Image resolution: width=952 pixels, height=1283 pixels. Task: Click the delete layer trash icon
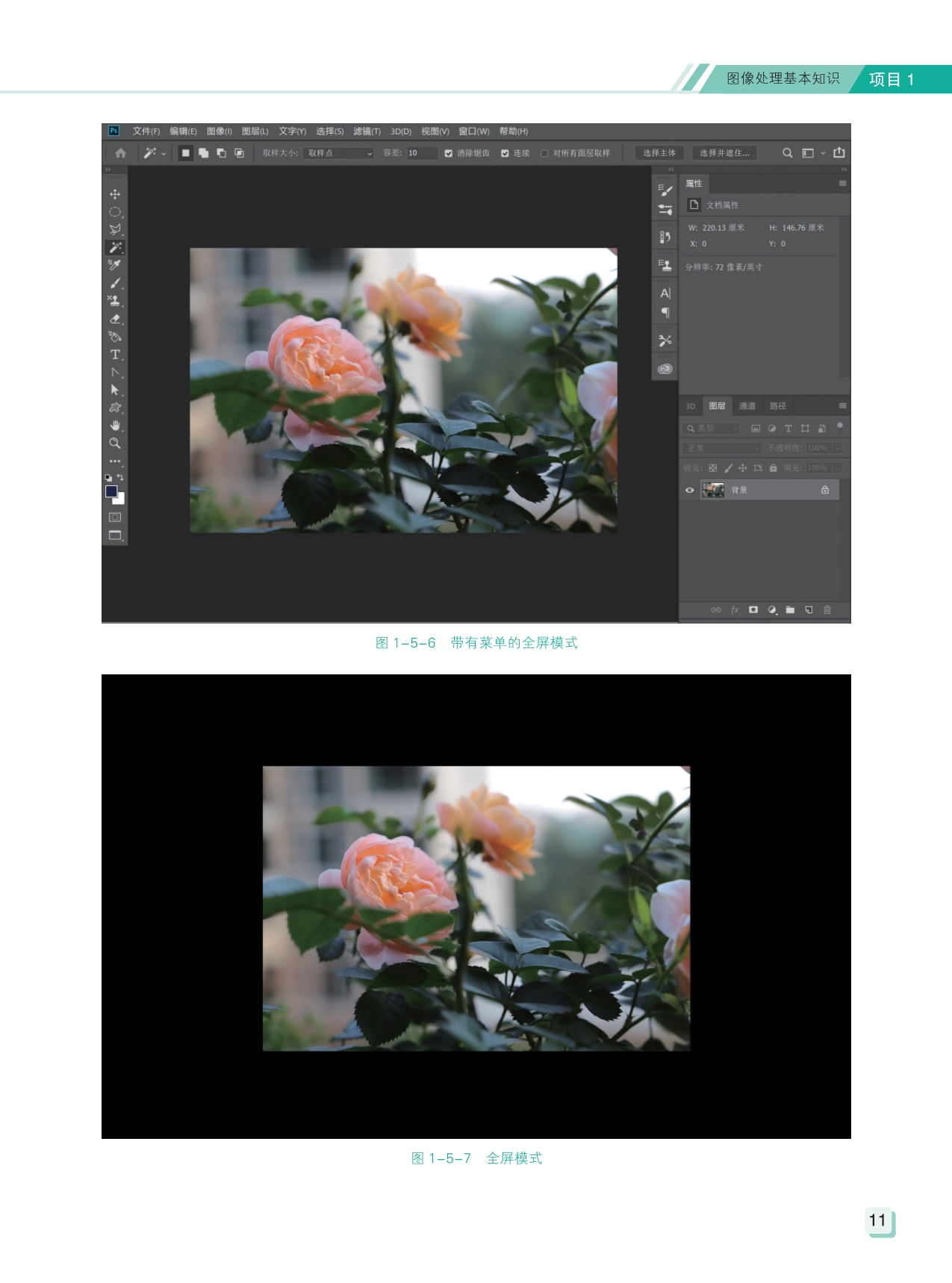[x=827, y=610]
